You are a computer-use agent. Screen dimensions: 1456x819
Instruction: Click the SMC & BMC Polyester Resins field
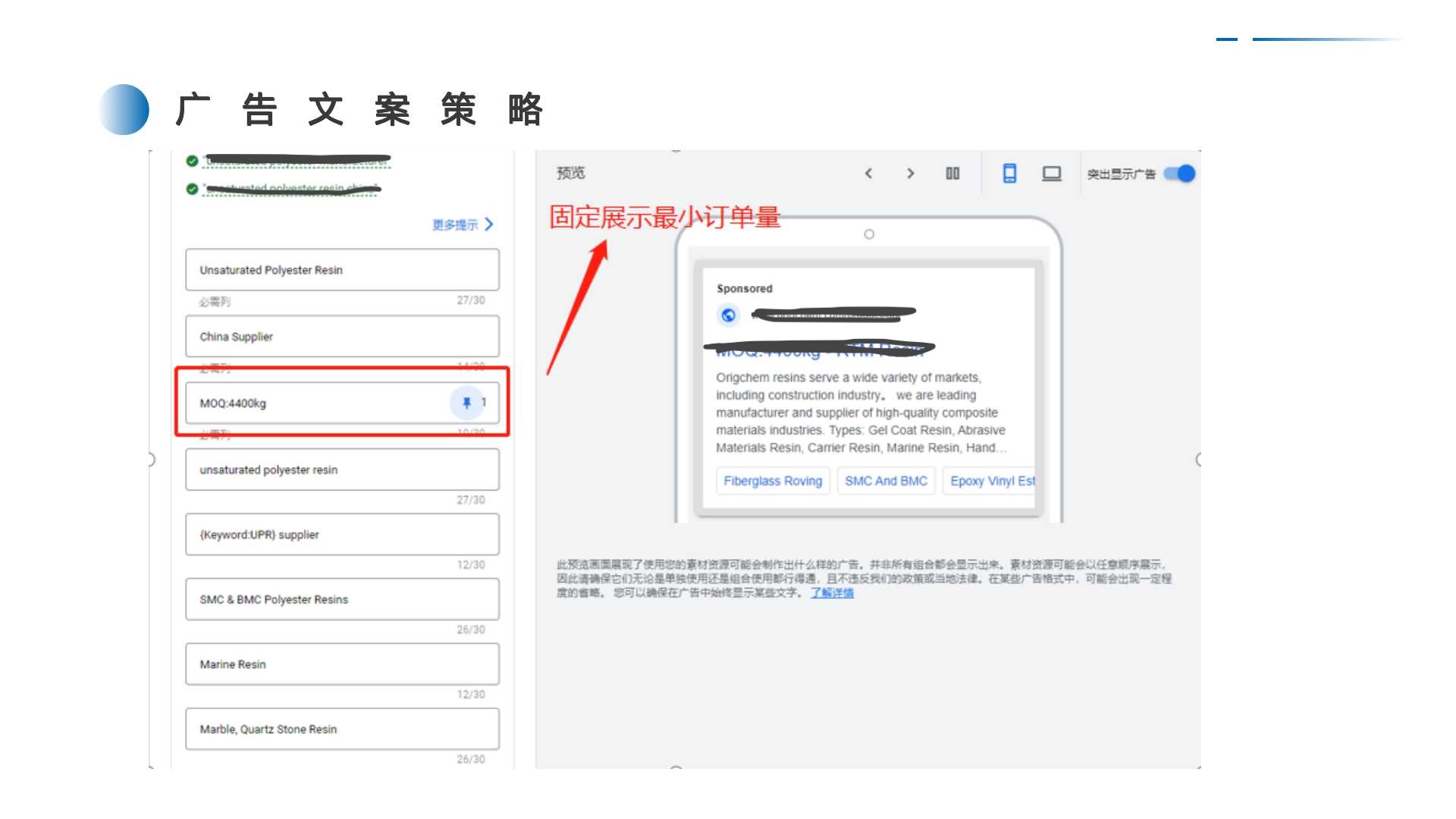342,599
